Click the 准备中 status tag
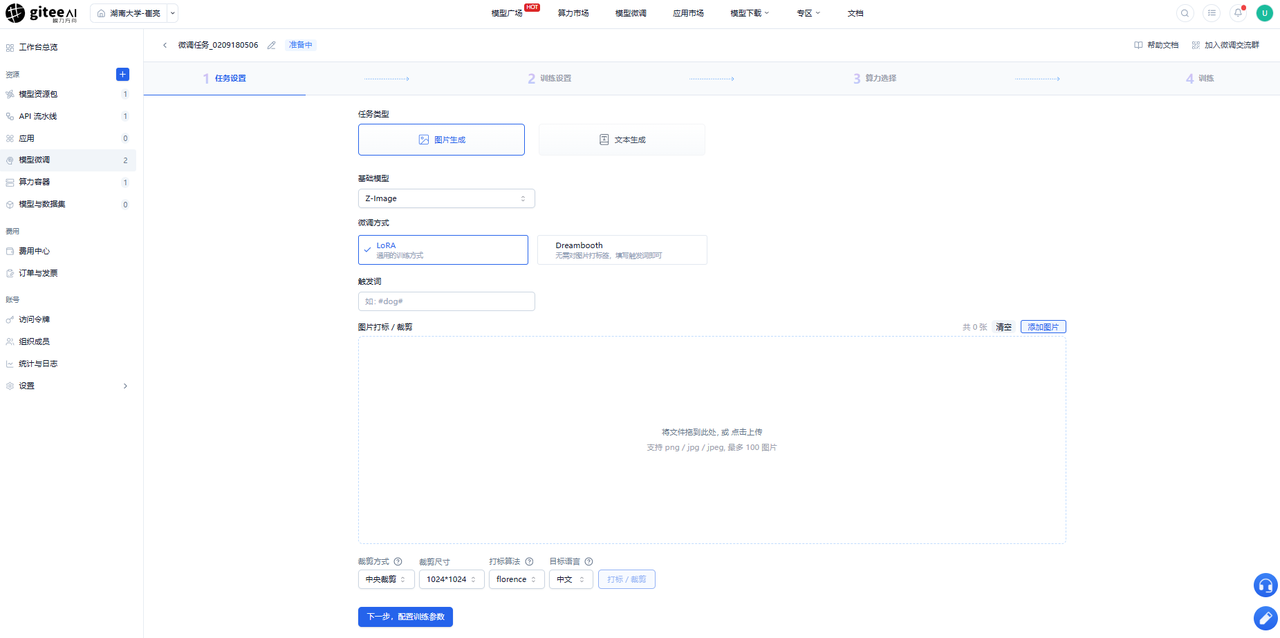This screenshot has height=638, width=1280. 301,45
